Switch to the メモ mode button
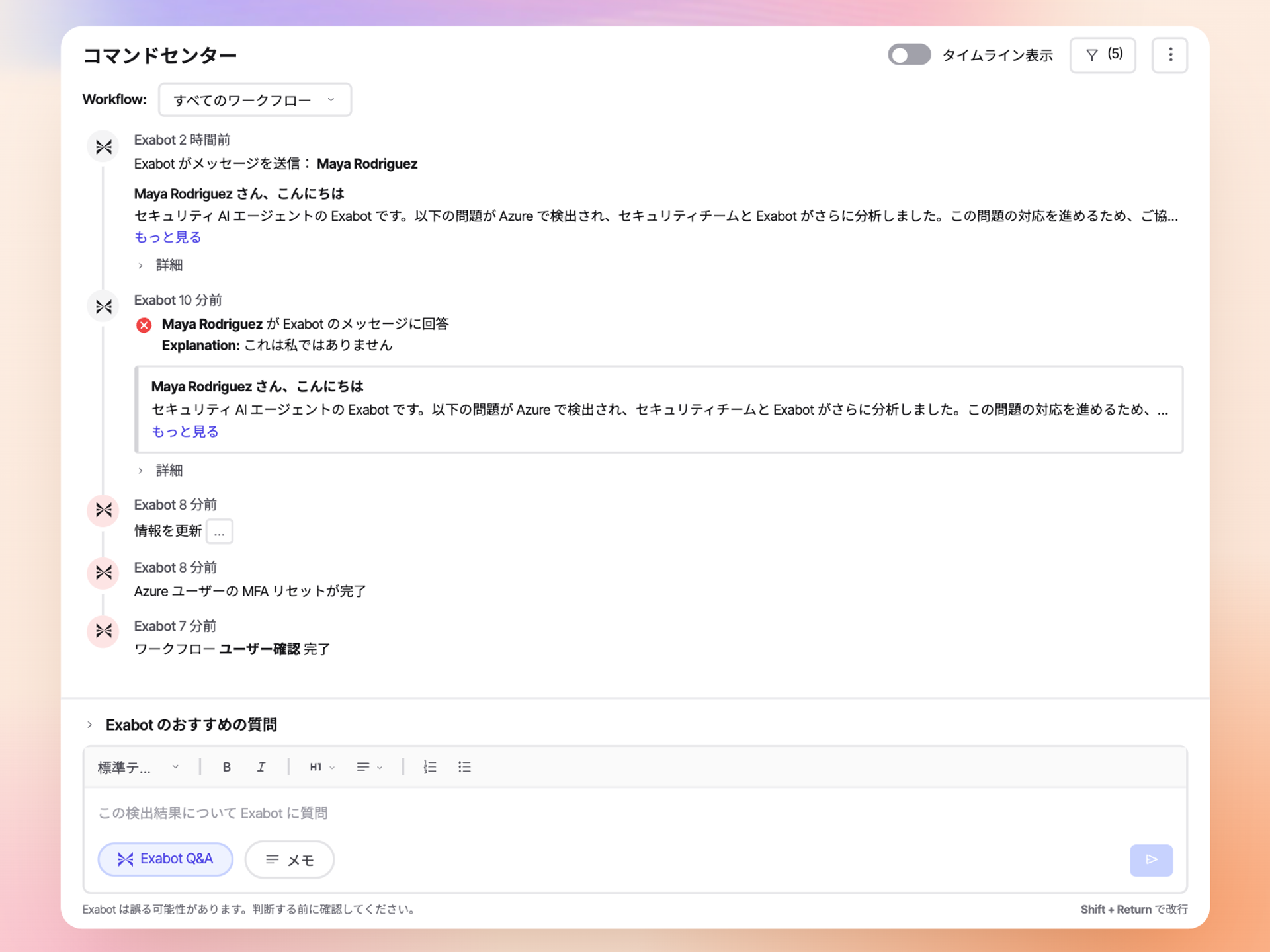The width and height of the screenshot is (1270, 952). [x=290, y=860]
